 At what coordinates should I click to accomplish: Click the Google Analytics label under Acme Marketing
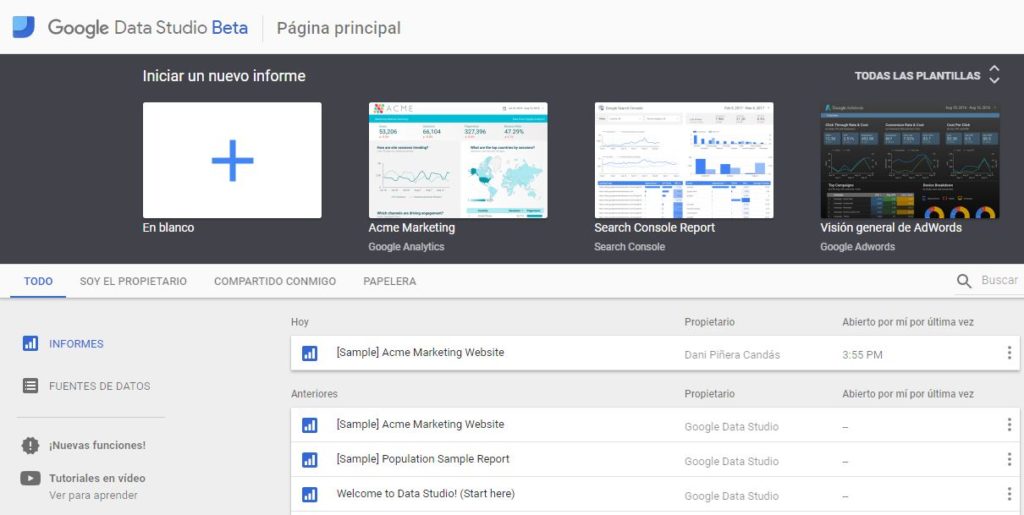(x=406, y=247)
